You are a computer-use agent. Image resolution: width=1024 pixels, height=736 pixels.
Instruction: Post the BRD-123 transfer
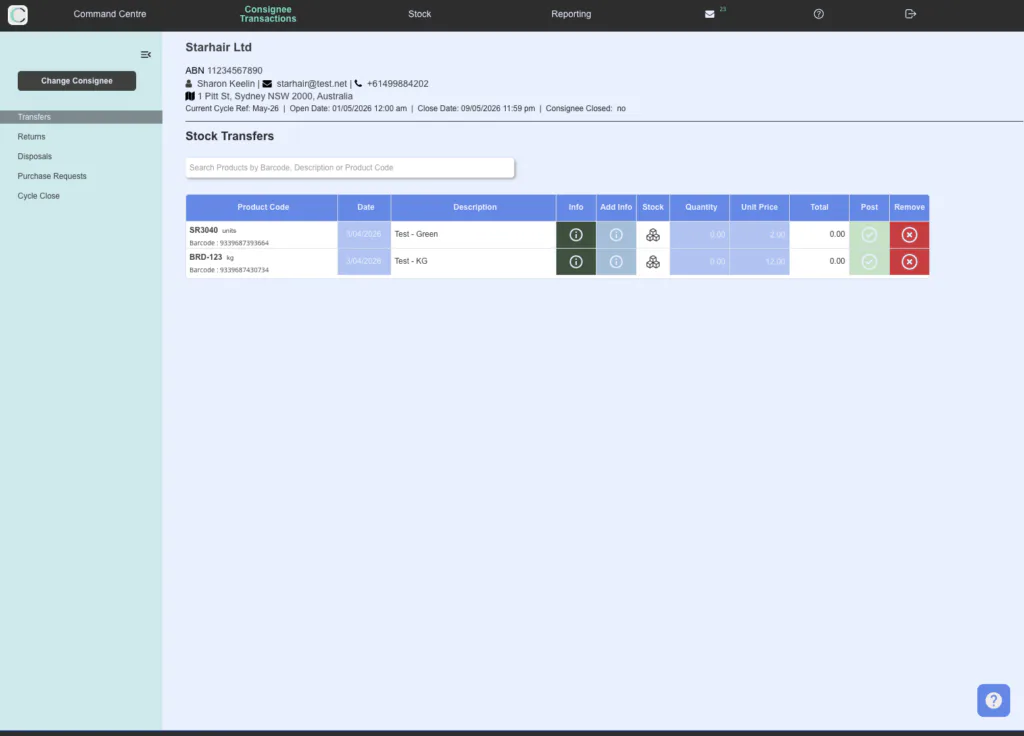tap(869, 261)
